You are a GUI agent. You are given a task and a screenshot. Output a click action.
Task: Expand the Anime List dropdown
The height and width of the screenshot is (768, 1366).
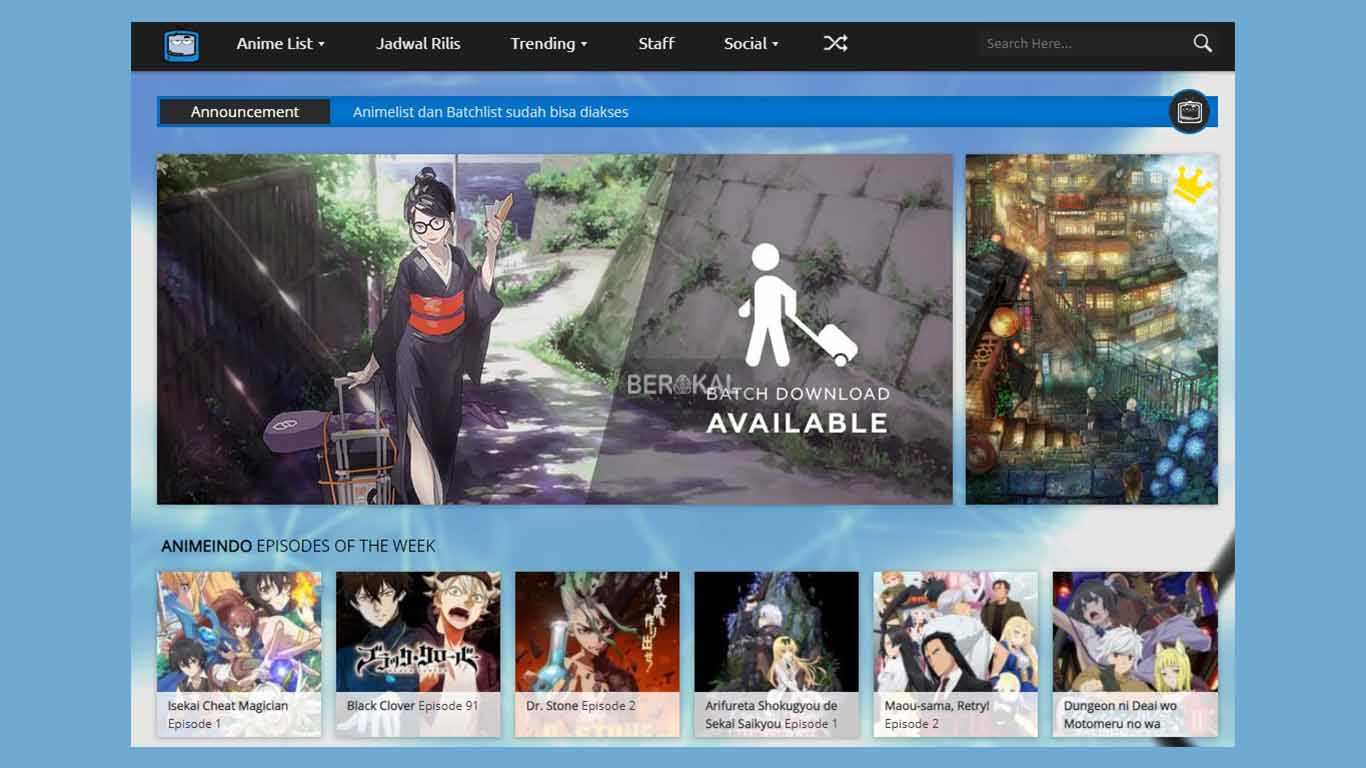pos(280,44)
